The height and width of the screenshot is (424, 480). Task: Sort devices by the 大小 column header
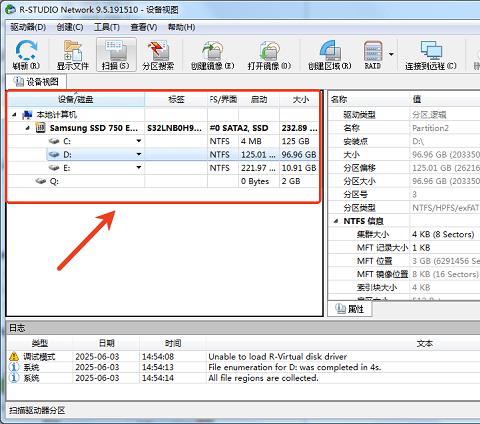300,99
